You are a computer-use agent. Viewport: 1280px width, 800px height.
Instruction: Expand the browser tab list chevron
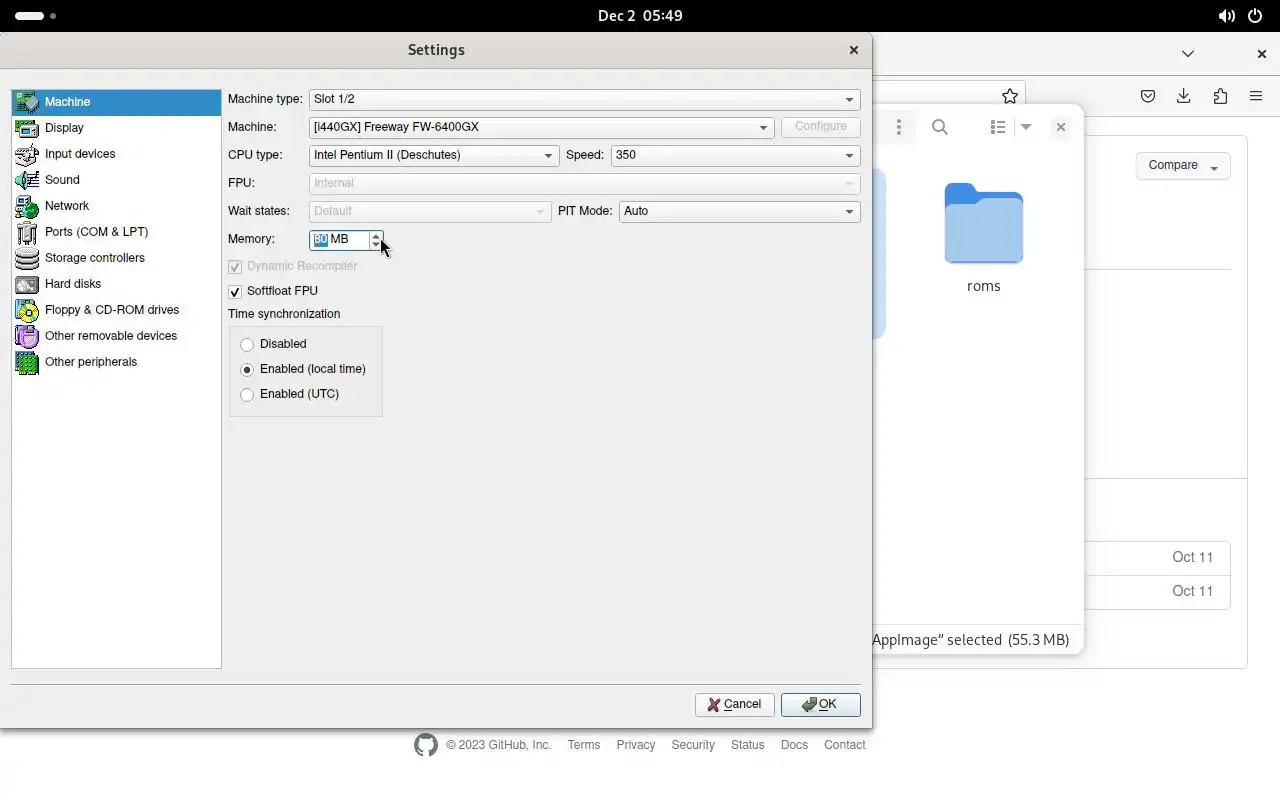(x=1188, y=54)
